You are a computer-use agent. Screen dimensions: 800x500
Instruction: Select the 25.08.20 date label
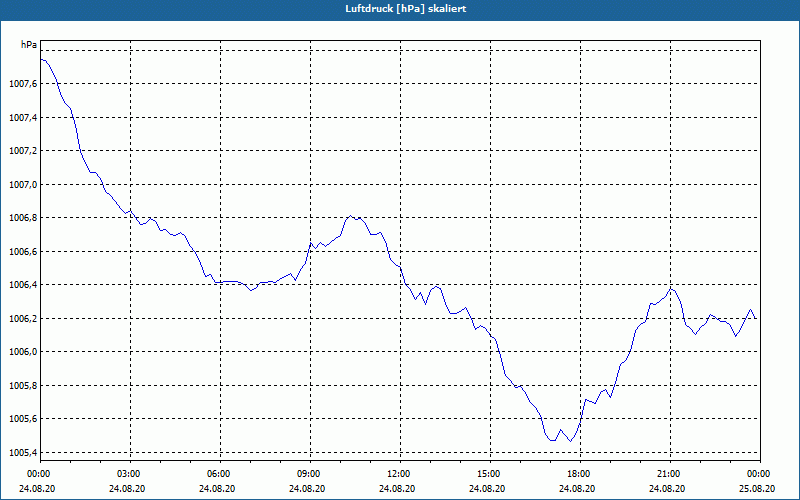tap(757, 488)
